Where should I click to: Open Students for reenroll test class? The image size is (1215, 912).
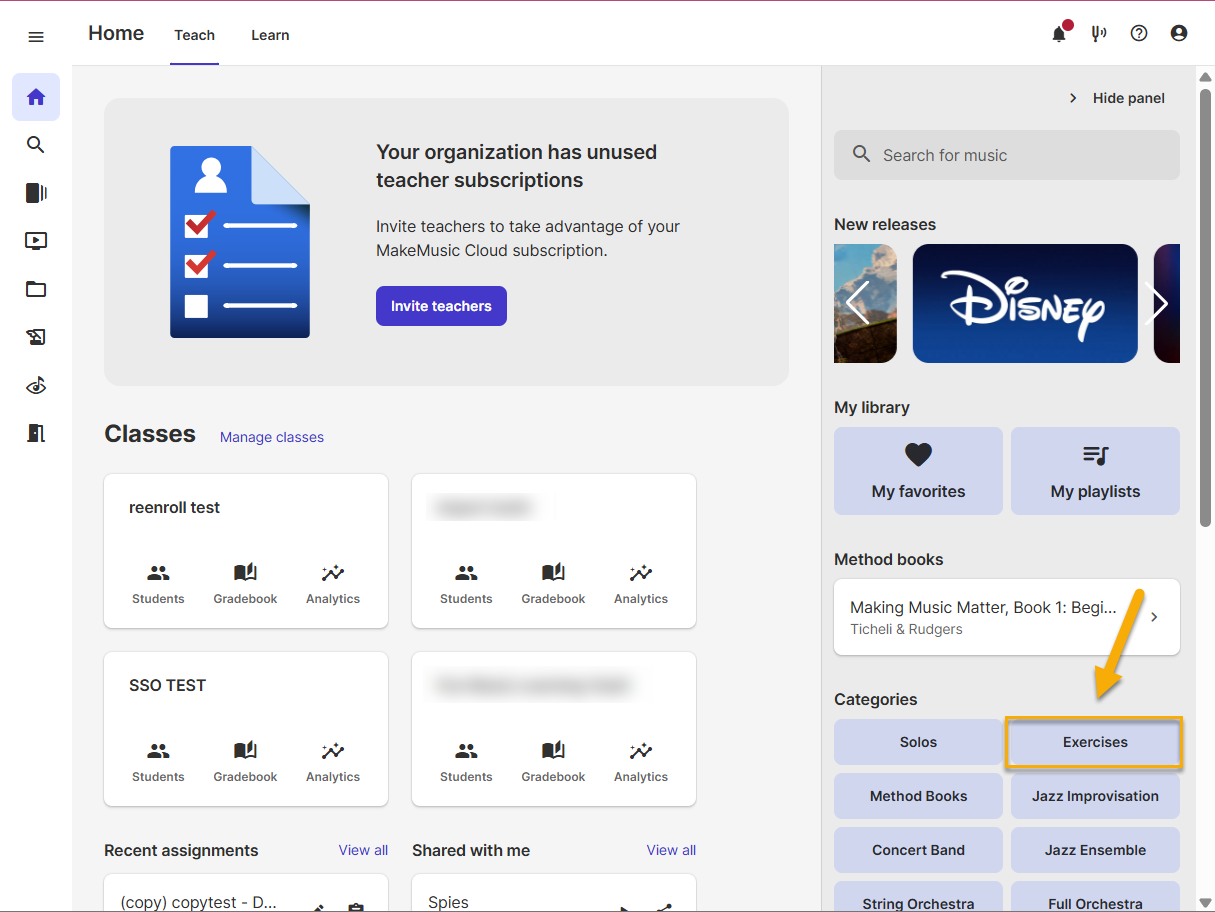coord(158,584)
